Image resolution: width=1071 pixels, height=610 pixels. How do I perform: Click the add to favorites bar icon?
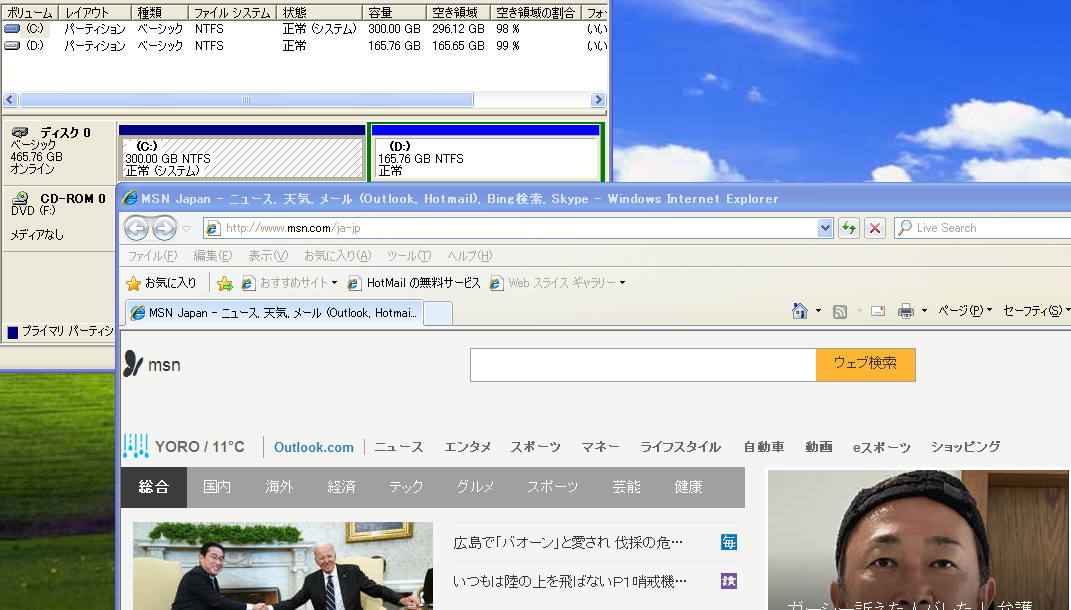pyautogui.click(x=224, y=283)
